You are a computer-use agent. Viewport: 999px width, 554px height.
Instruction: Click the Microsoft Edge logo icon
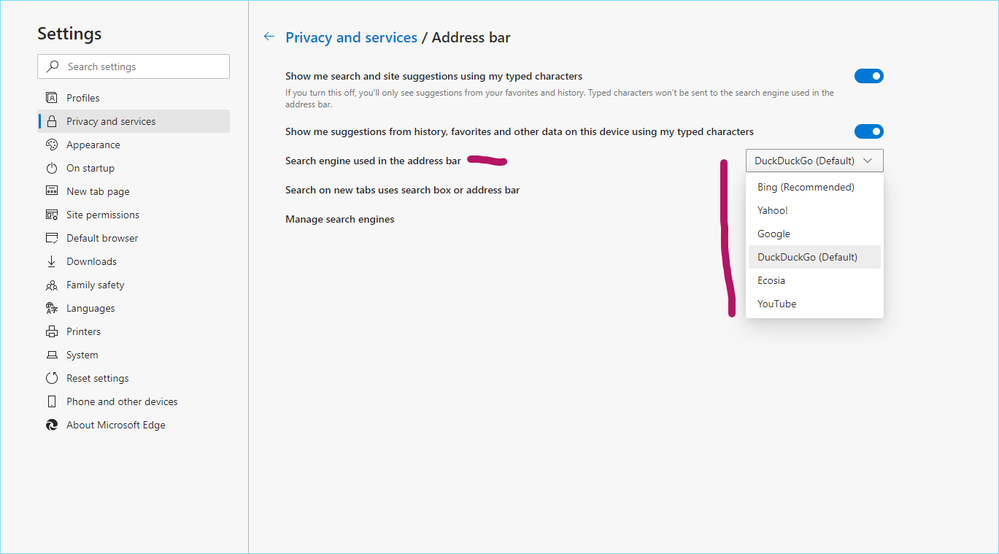pyautogui.click(x=52, y=425)
